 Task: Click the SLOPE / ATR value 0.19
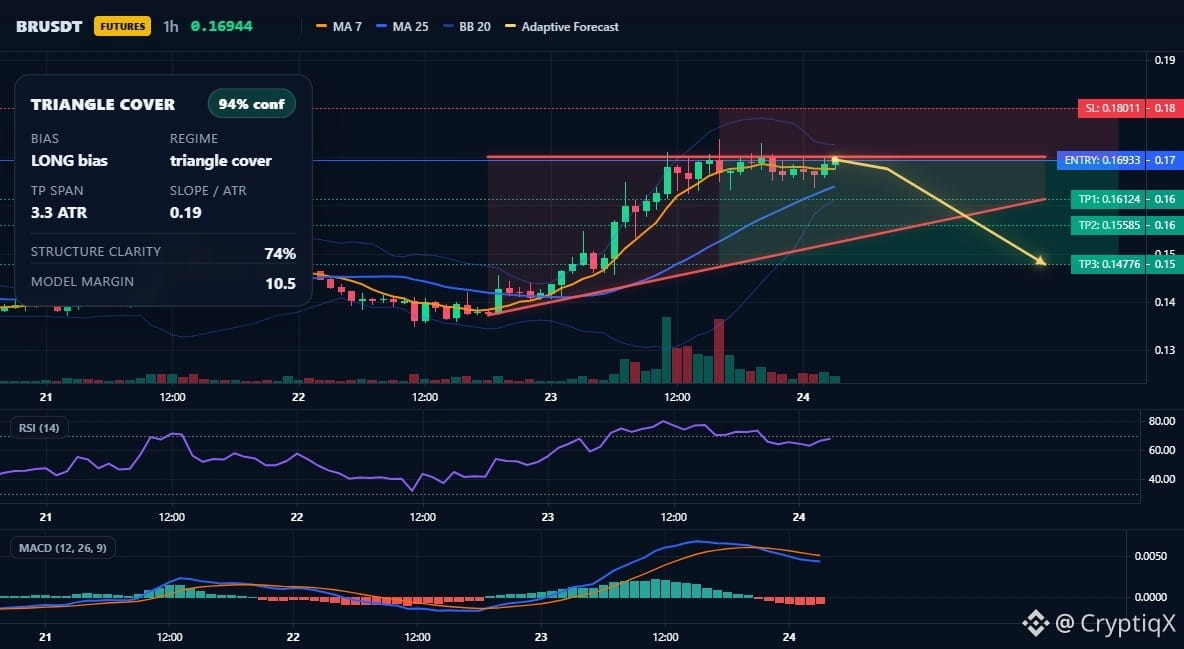click(186, 212)
